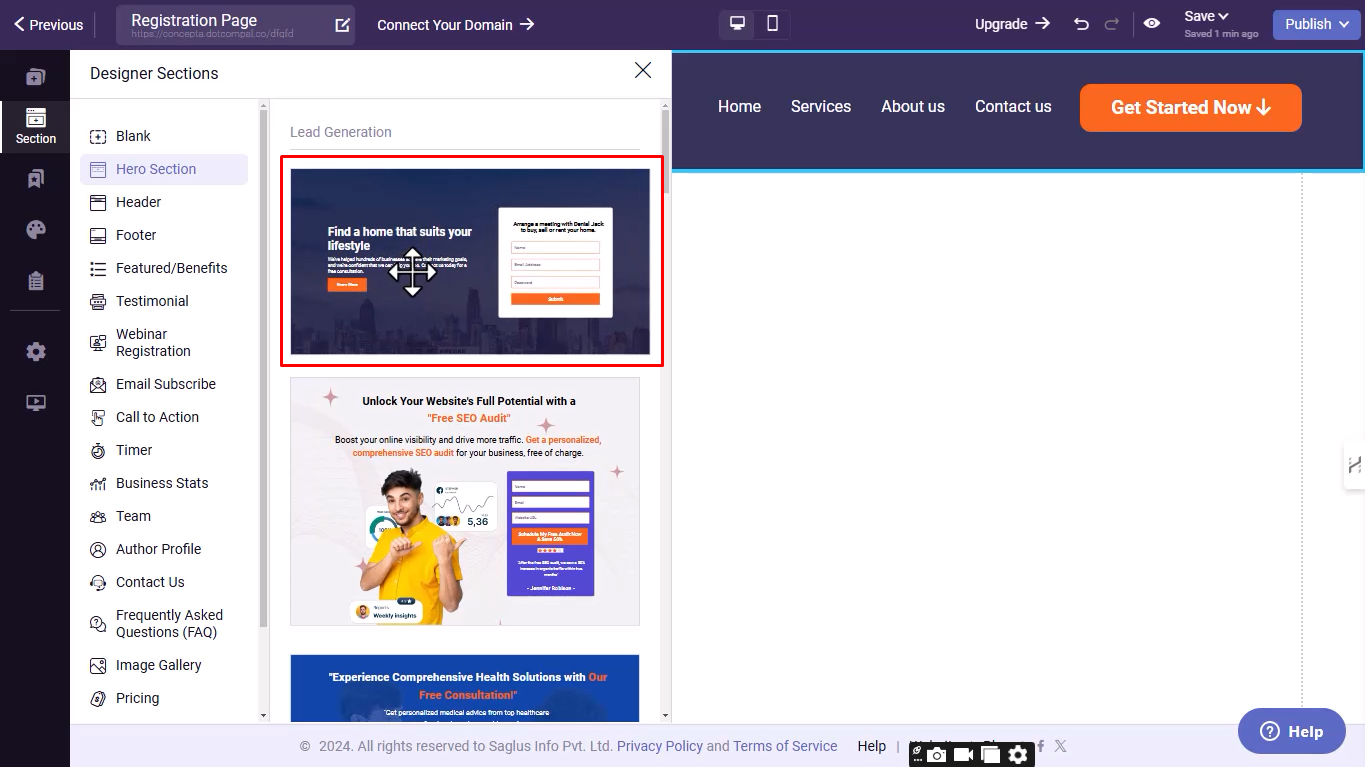Open Call to Action sections

pyautogui.click(x=164, y=417)
